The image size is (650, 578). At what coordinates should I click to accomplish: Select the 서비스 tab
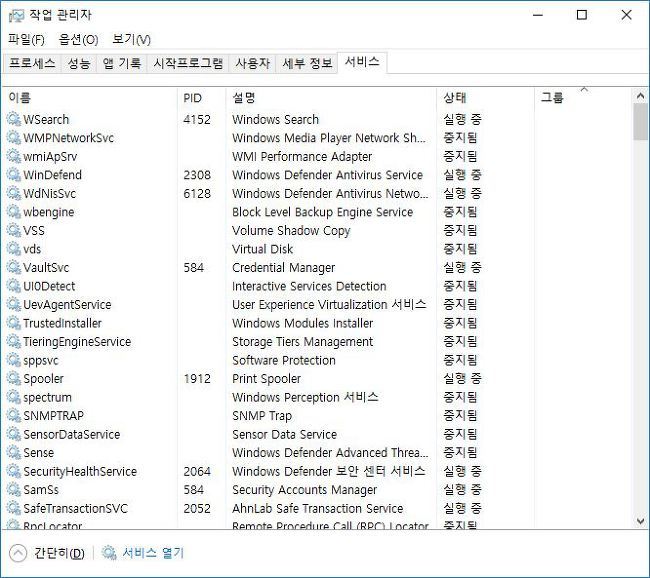[362, 62]
